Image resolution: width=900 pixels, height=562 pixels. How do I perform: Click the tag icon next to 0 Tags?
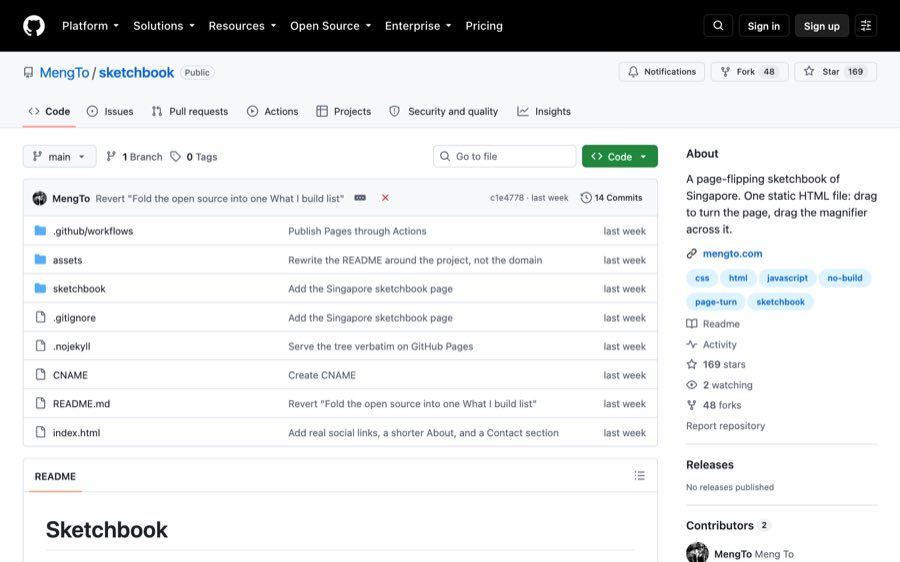176,156
